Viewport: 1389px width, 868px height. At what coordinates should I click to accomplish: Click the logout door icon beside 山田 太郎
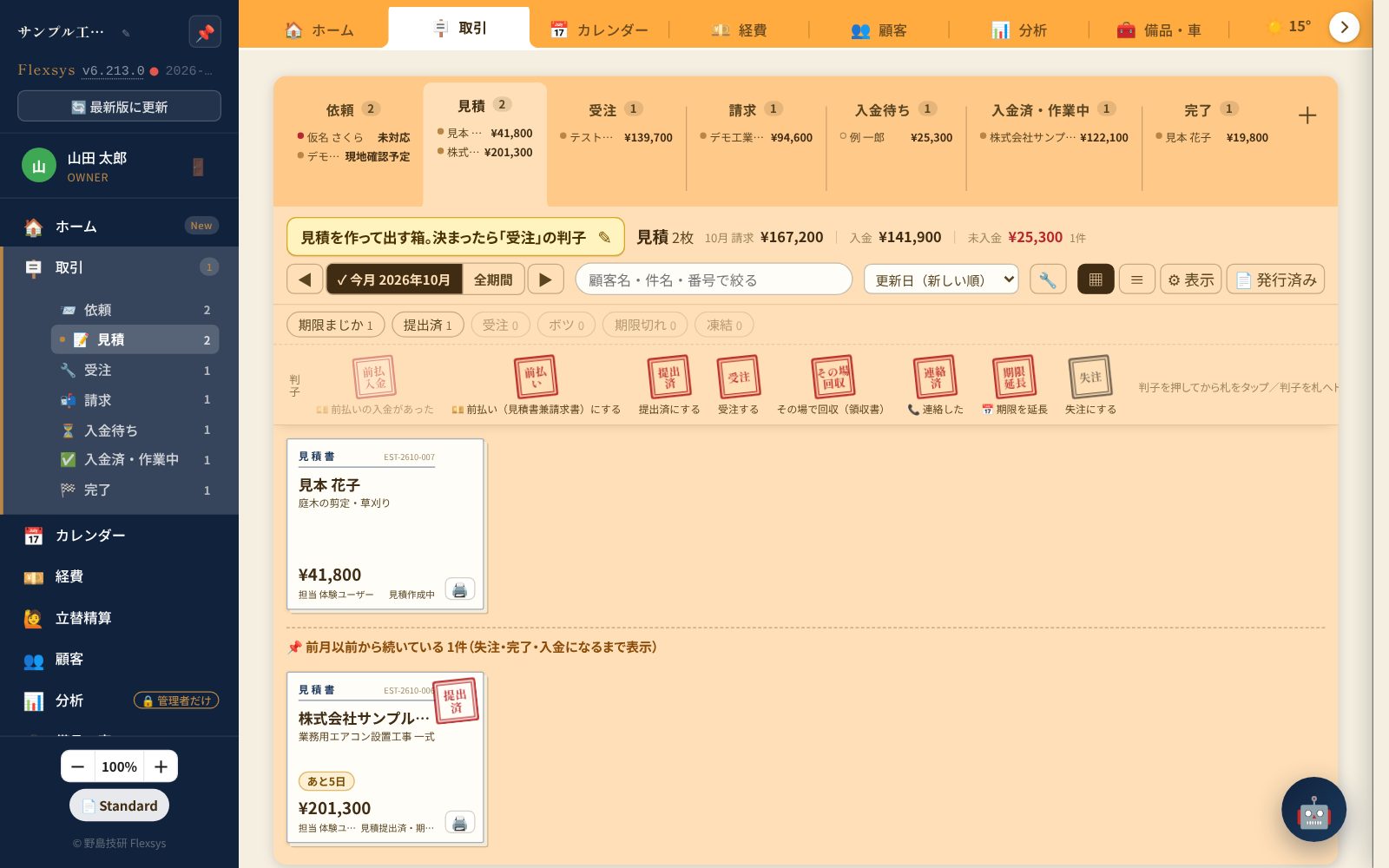point(198,167)
